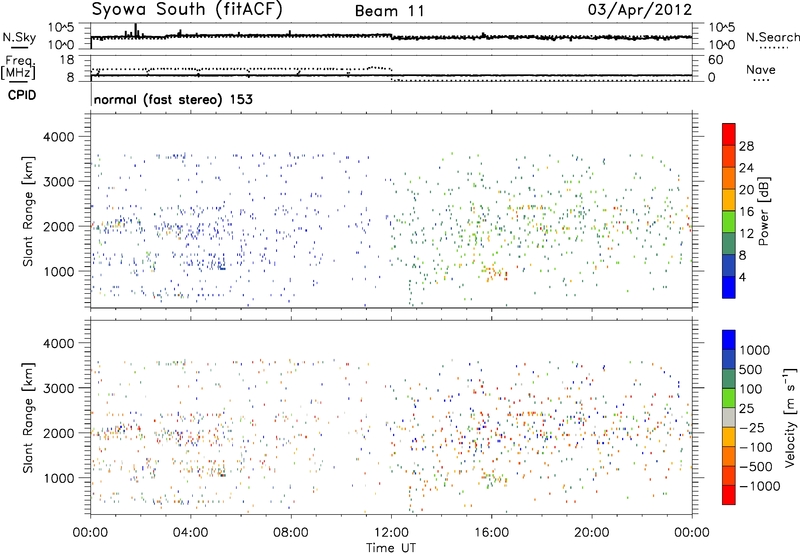The height and width of the screenshot is (554, 800).
Task: Click the 'Syowa South (fitACF)' title
Action: click(x=187, y=9)
